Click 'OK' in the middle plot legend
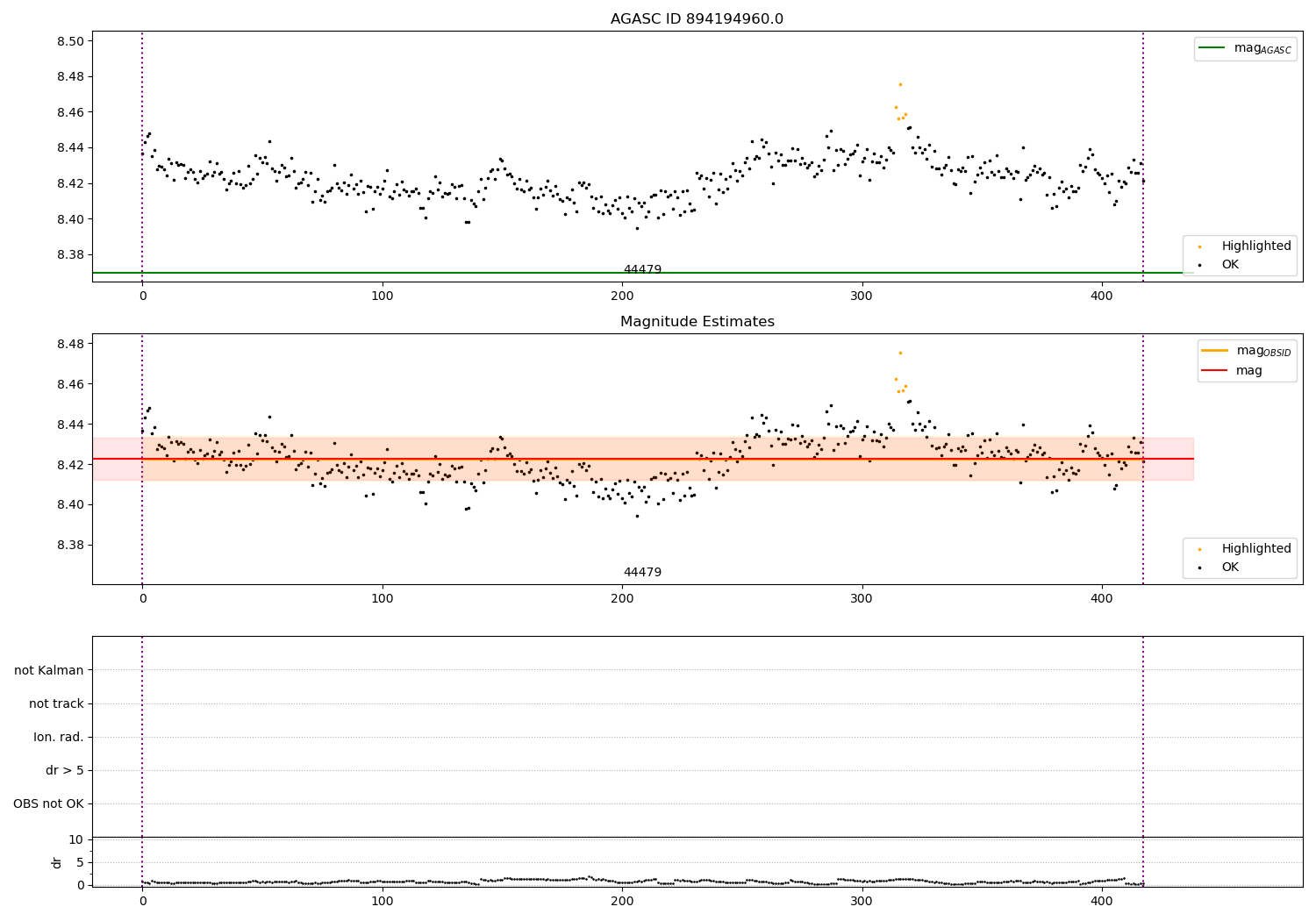The image size is (1316, 921). [1230, 568]
